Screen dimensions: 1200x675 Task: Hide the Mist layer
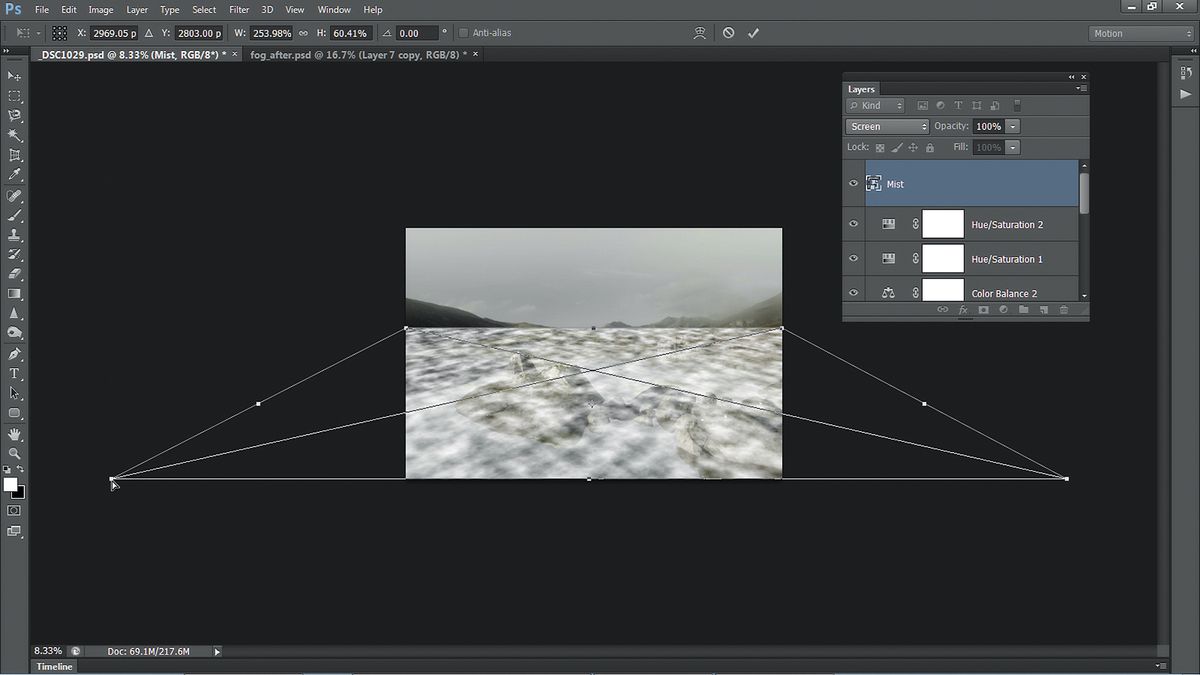(x=853, y=184)
